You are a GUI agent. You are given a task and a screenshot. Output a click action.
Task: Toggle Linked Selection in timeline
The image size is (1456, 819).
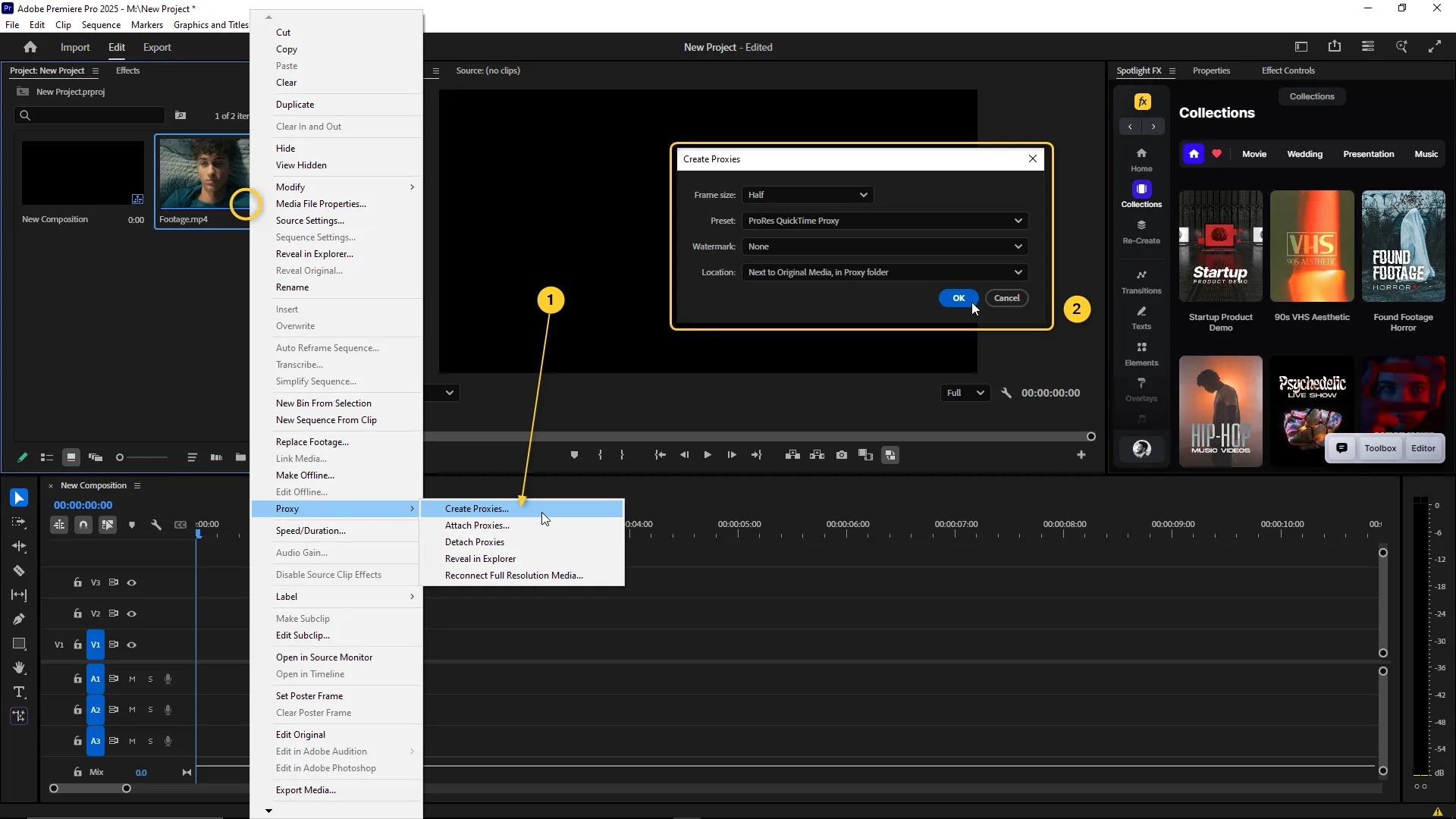click(108, 525)
